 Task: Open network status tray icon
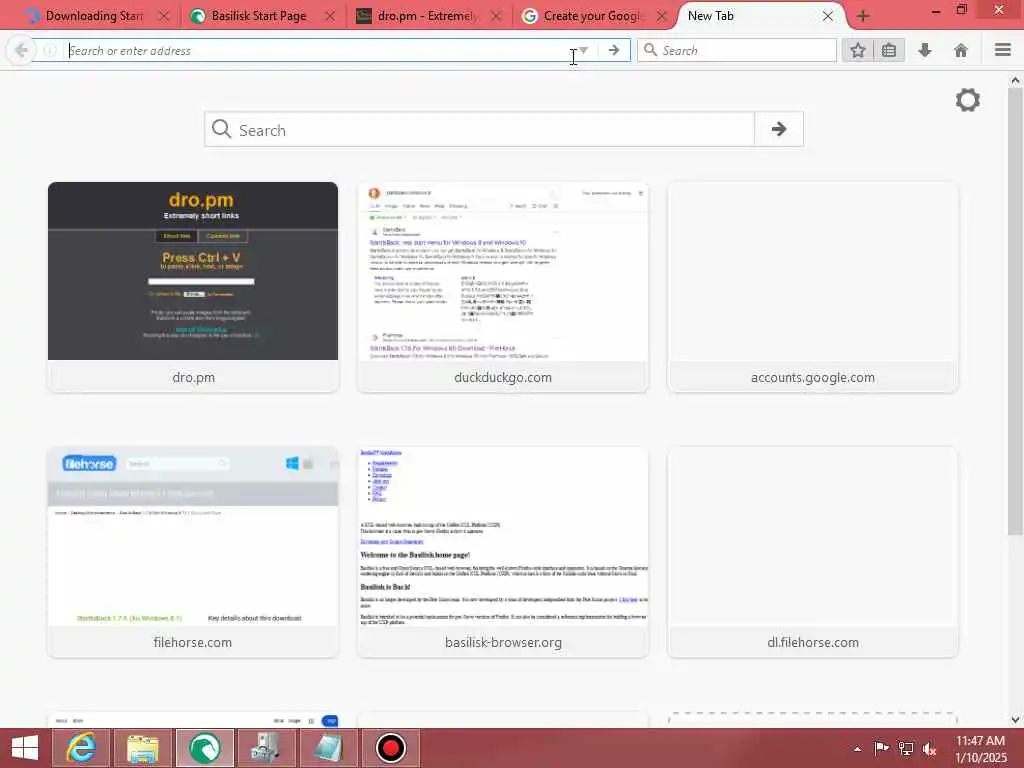[906, 748]
